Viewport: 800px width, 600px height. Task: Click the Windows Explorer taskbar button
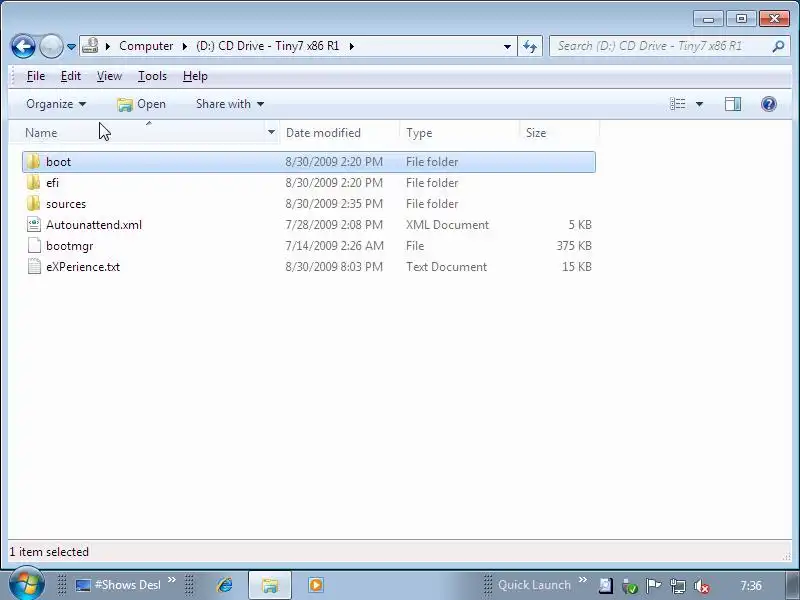click(270, 585)
